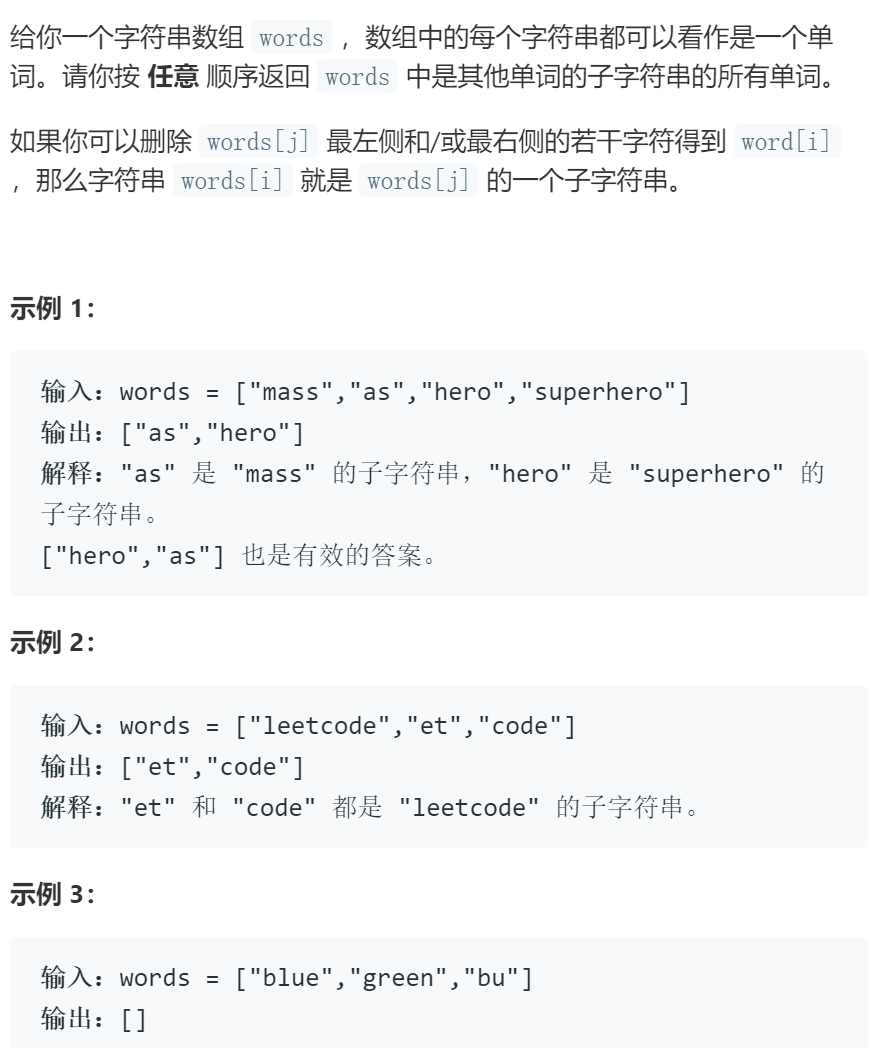Screen dimensions: 874x1048
Task: Click the output line ["et","code"]
Action: 172,767
